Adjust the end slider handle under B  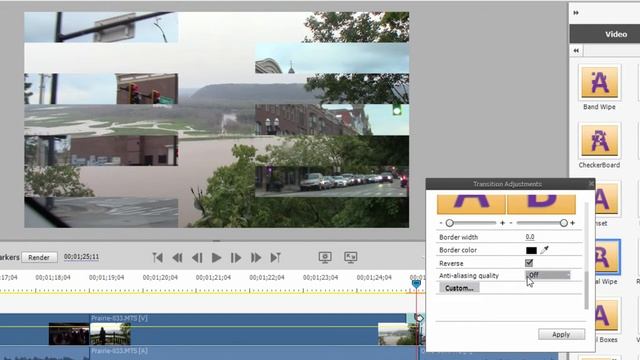coord(564,223)
